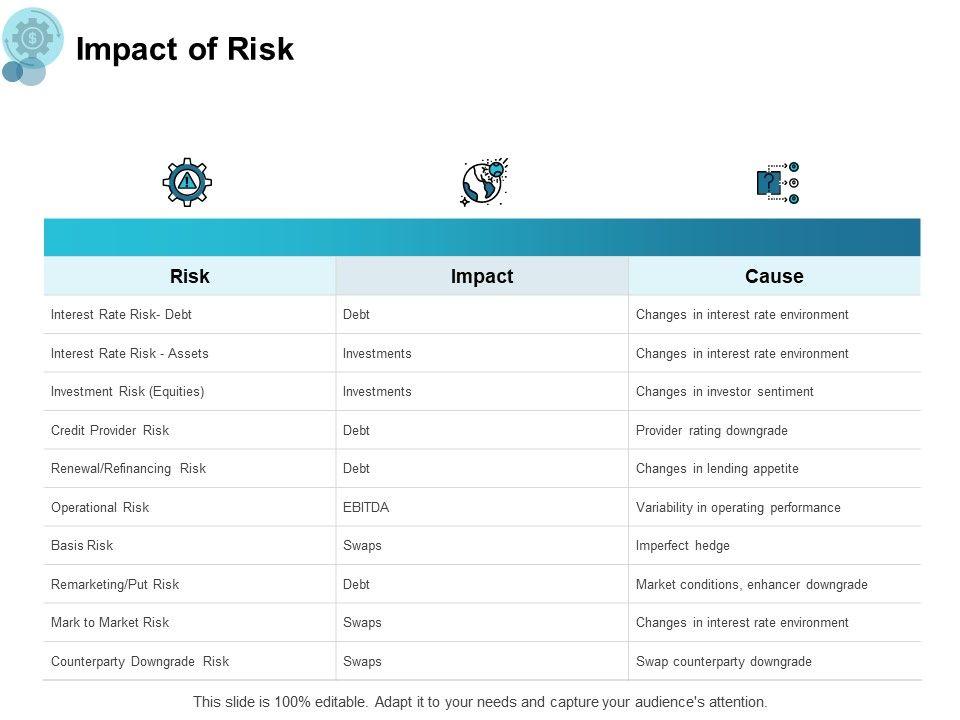Click the gear dollar logo icon

click(x=32, y=40)
